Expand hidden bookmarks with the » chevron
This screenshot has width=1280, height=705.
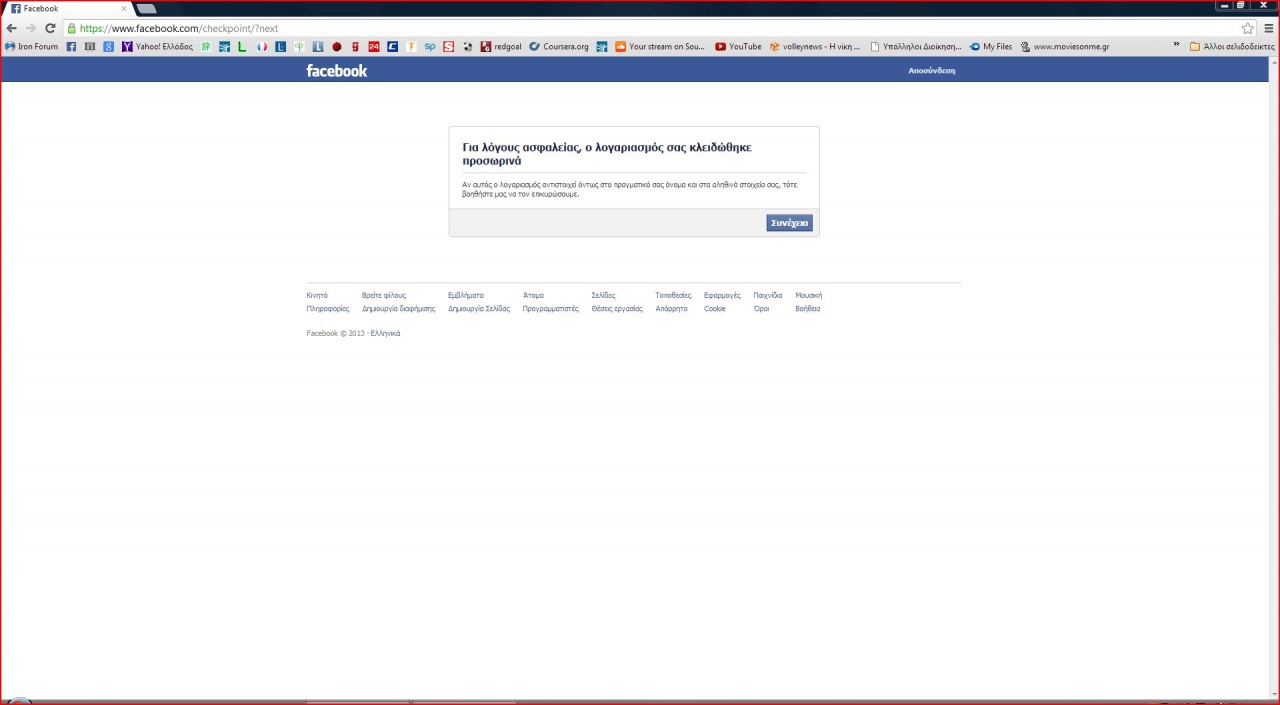(1177, 46)
